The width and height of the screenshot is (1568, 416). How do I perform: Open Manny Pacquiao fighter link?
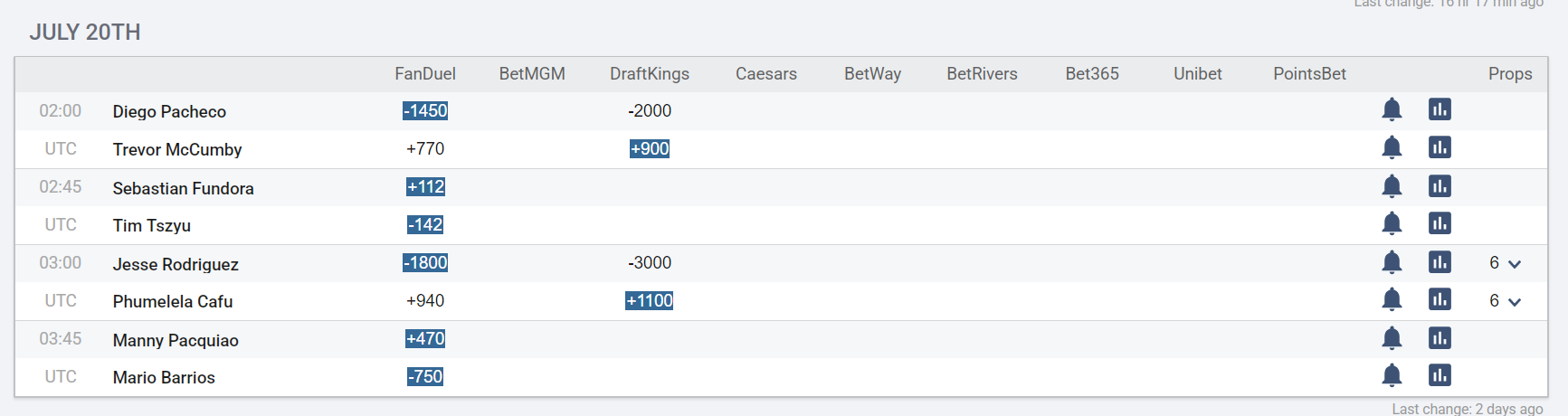(176, 340)
